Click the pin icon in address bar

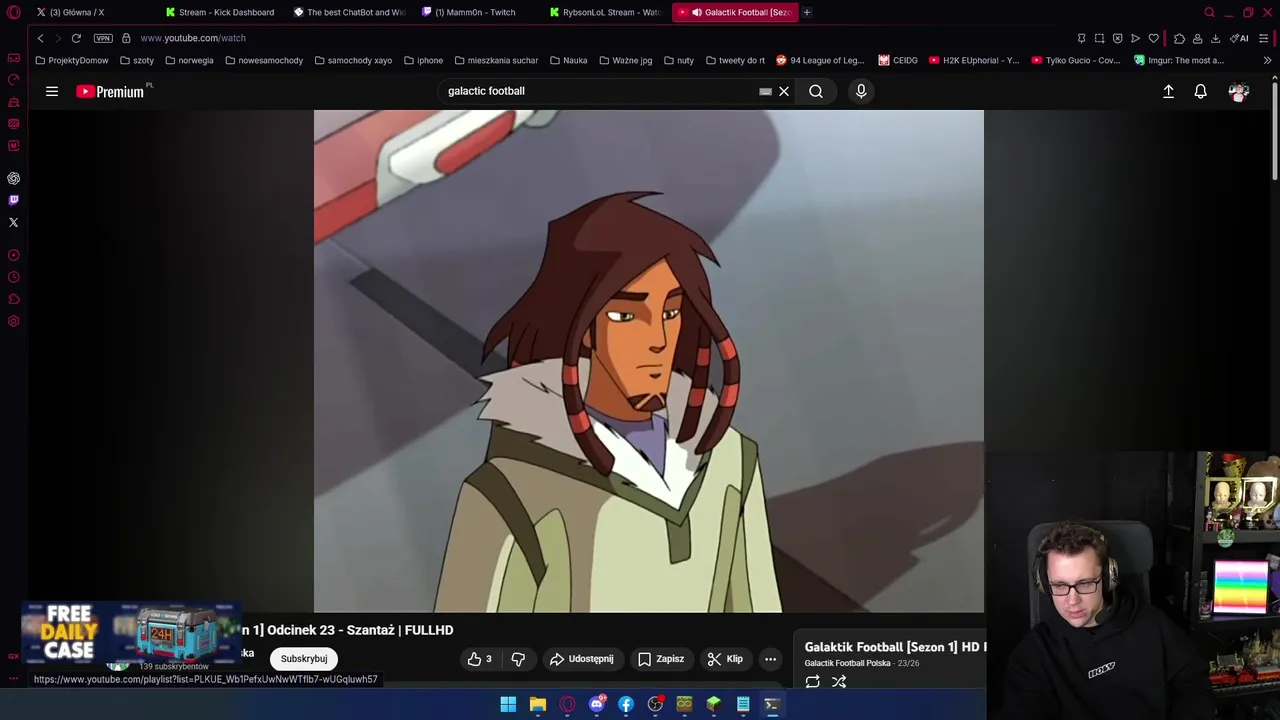click(x=1081, y=38)
